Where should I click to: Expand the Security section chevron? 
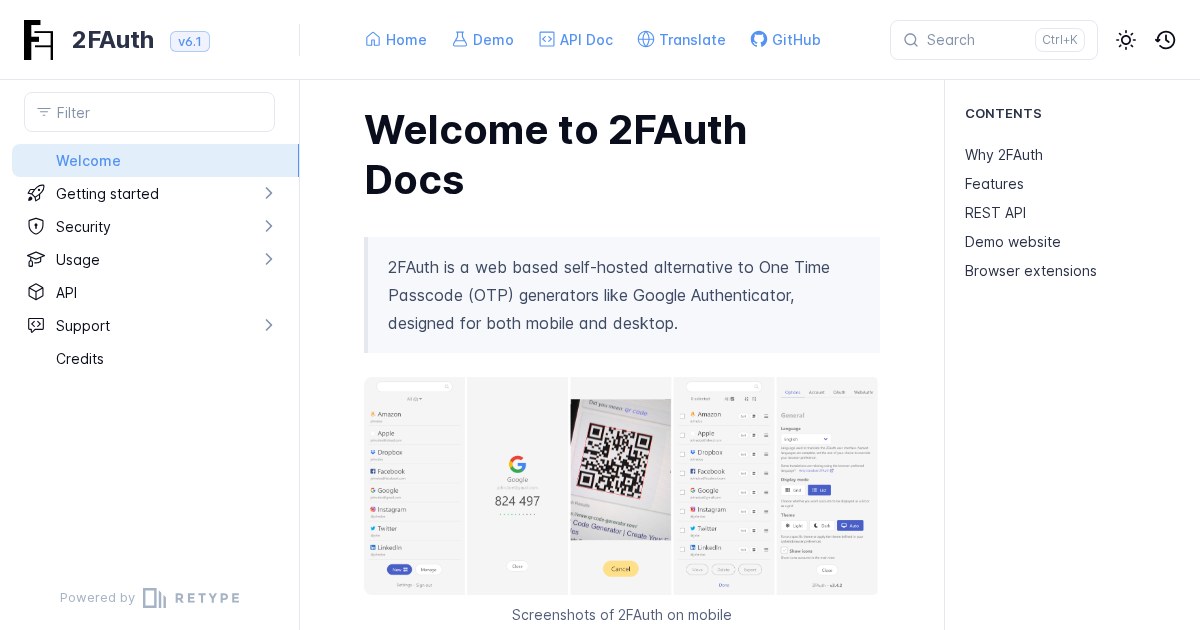pyautogui.click(x=268, y=226)
